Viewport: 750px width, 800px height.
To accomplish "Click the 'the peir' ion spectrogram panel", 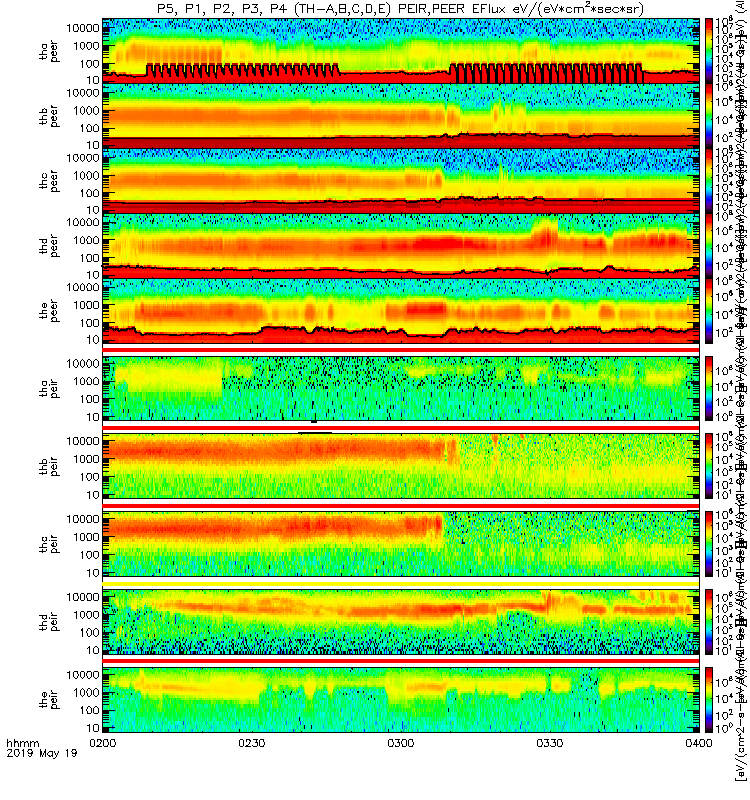I will tap(401, 699).
